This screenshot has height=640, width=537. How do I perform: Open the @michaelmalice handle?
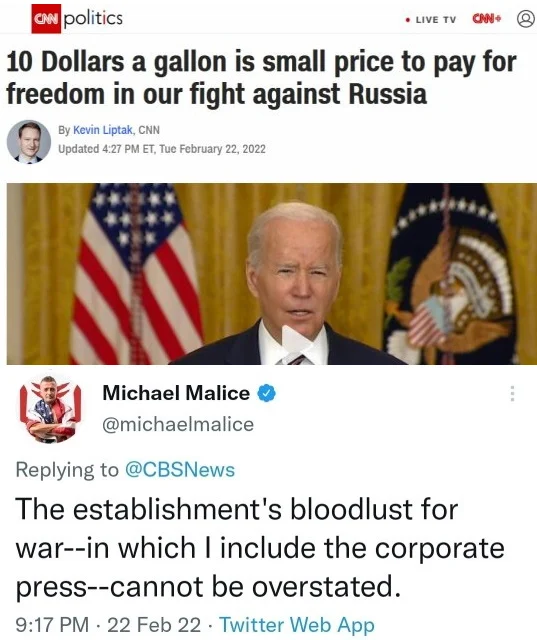click(x=178, y=424)
